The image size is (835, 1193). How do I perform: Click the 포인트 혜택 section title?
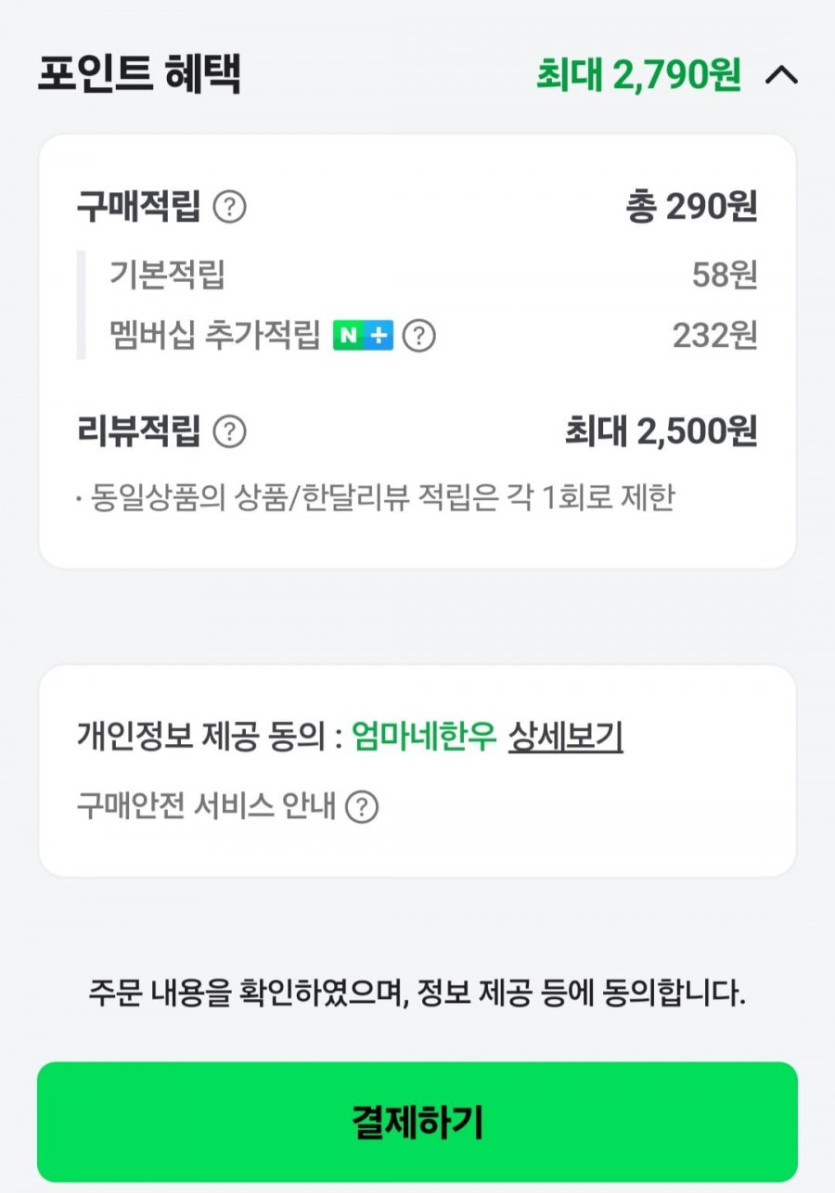(x=139, y=75)
